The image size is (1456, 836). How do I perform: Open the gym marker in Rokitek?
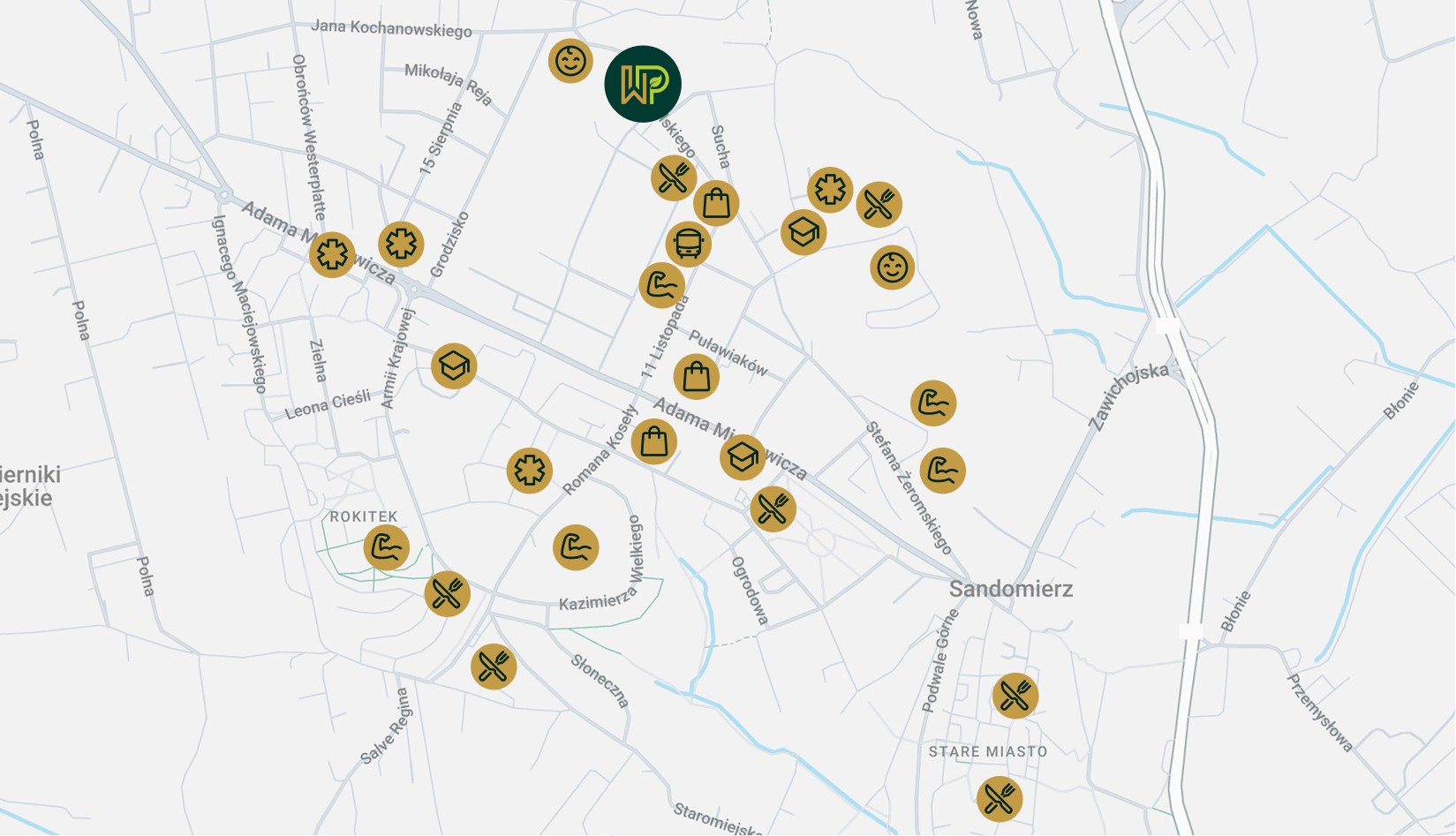pyautogui.click(x=387, y=548)
